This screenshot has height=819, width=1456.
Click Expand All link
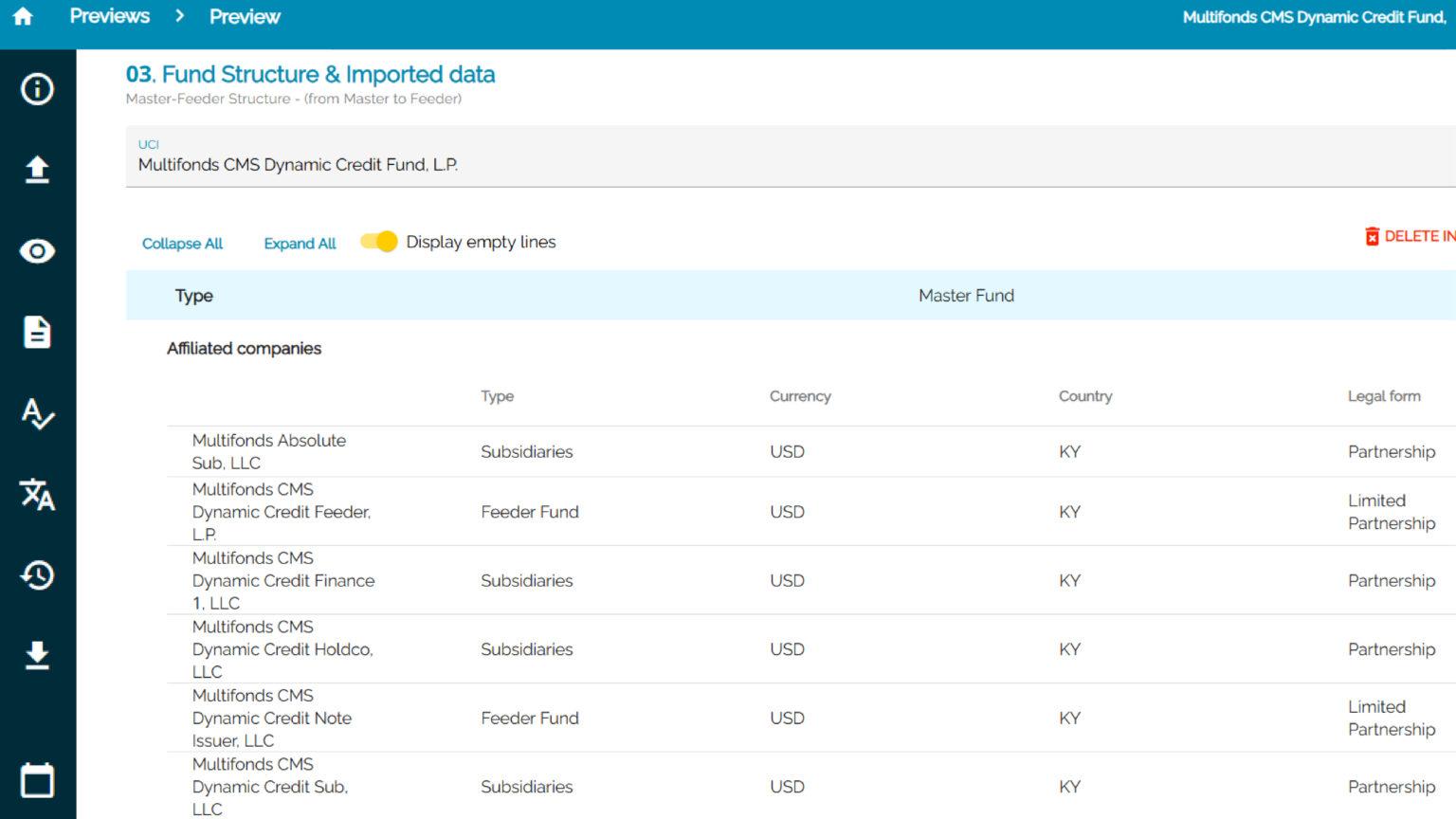(300, 244)
